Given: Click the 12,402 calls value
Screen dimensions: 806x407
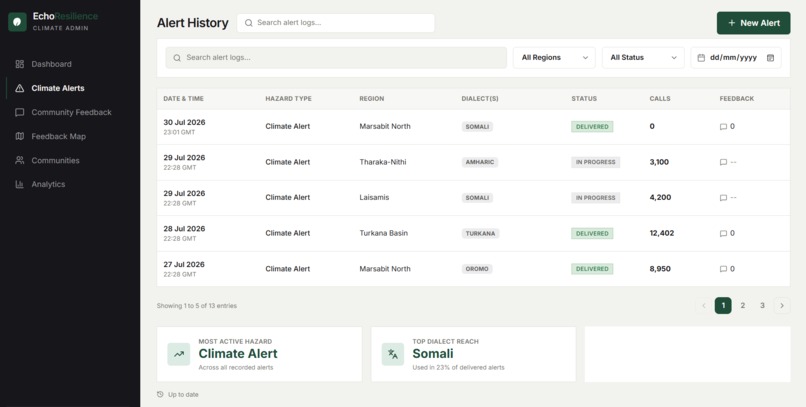Looking at the screenshot, I should [662, 233].
